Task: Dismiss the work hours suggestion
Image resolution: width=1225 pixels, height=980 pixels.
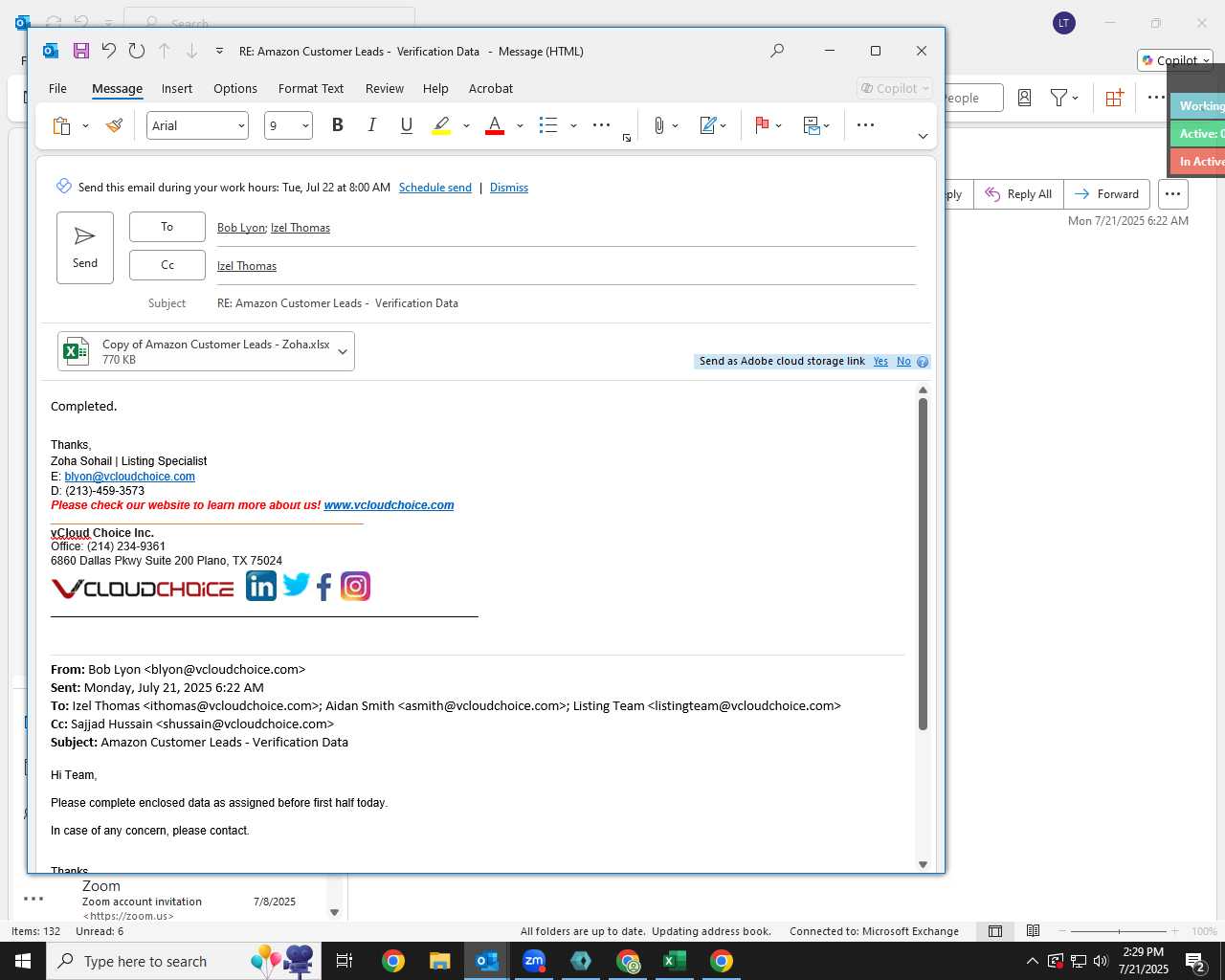Action: click(509, 188)
